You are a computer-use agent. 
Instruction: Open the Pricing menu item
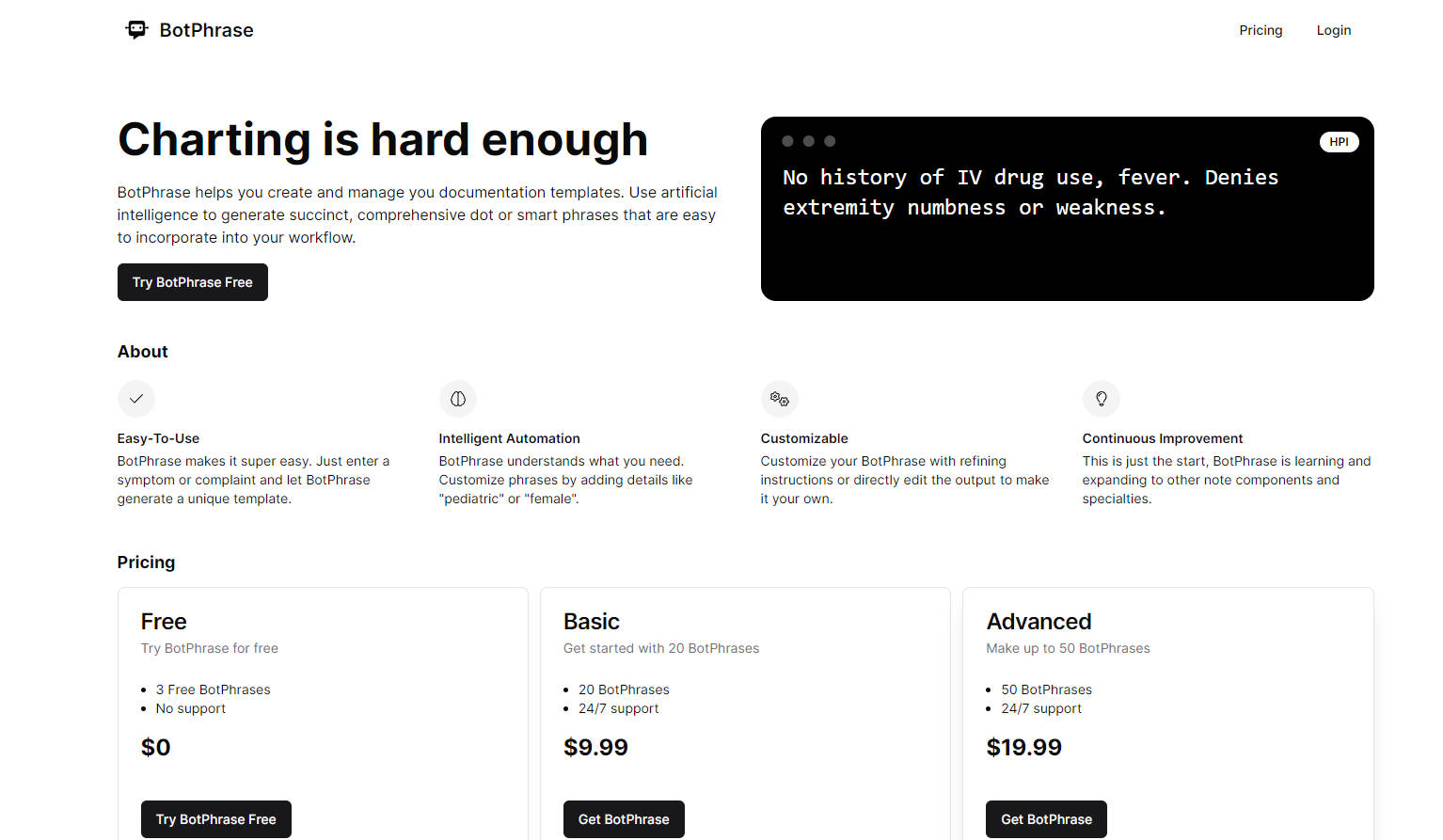(x=1261, y=29)
